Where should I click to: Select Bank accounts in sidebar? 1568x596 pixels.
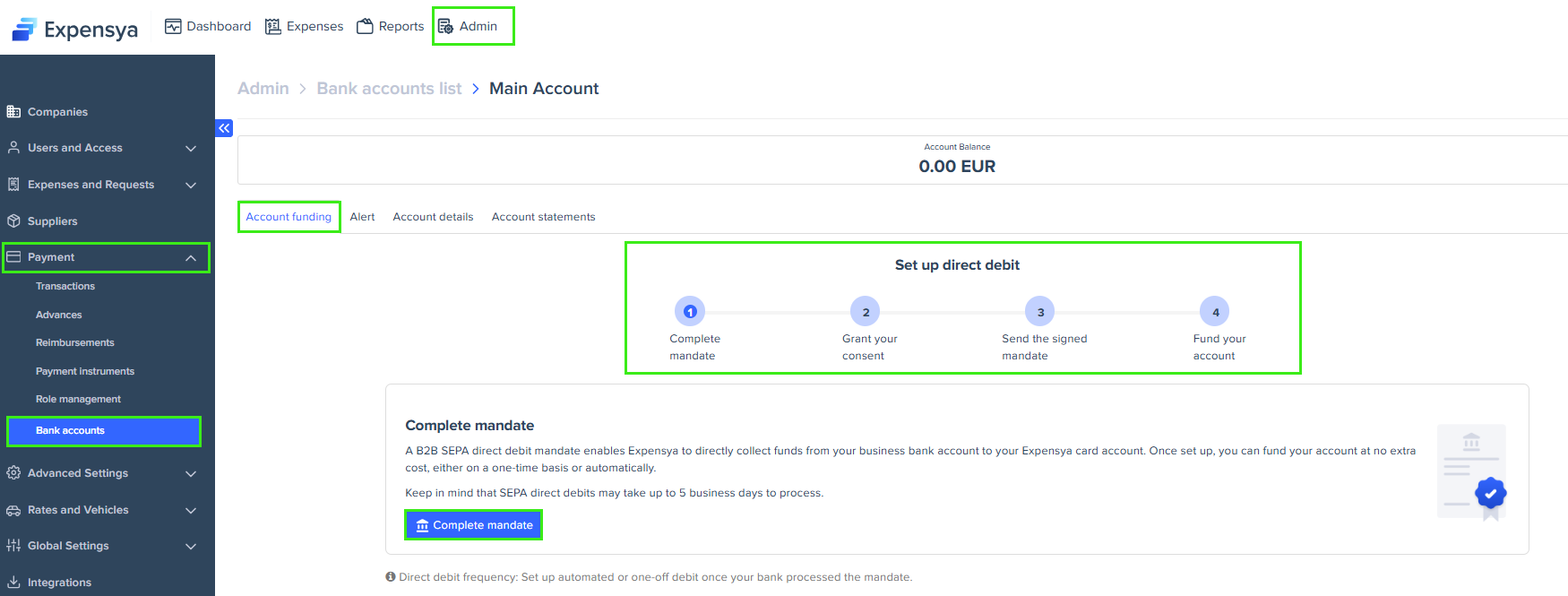tap(104, 431)
